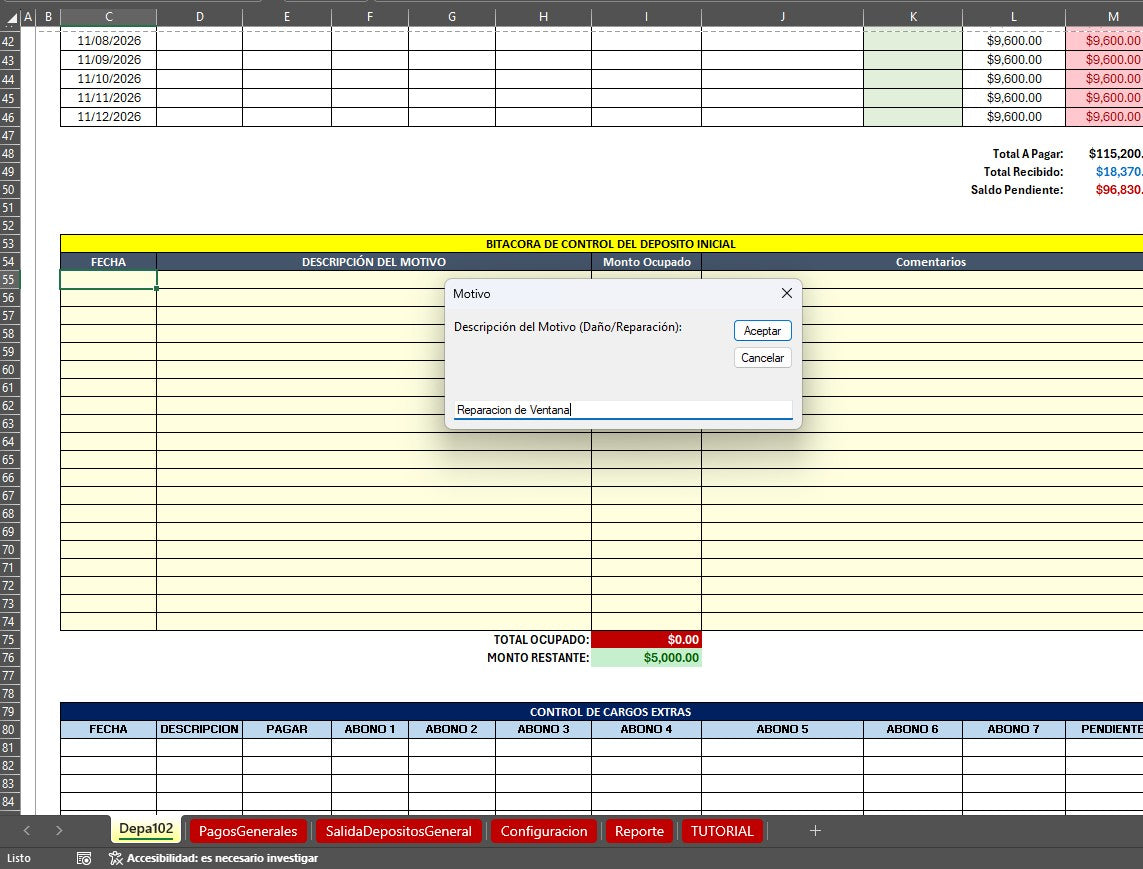Screen dimensions: 1143x869
Task: Click the red TOTAL OCUPADO amount cell
Action: [x=646, y=639]
